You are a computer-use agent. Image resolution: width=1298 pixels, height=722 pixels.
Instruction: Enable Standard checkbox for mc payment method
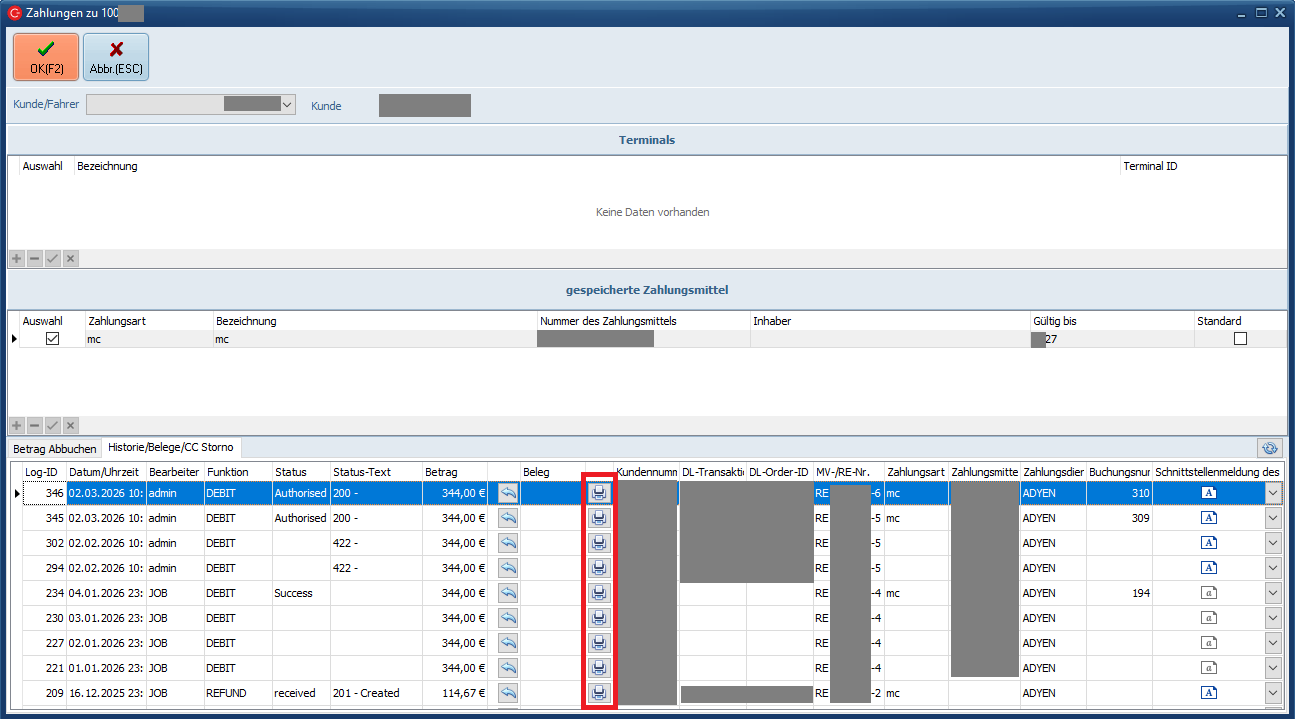1240,339
